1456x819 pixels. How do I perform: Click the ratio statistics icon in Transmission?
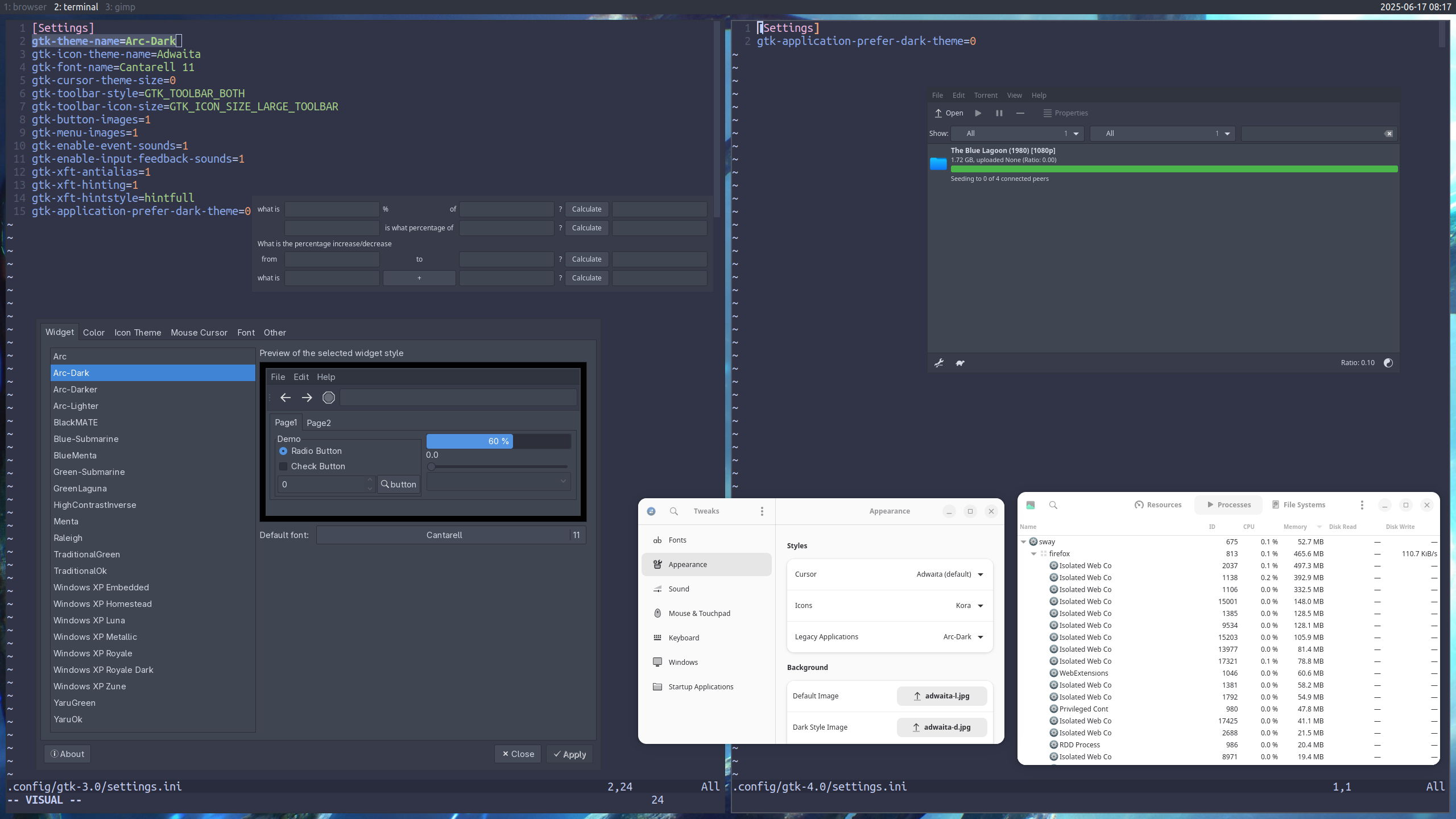(1388, 363)
